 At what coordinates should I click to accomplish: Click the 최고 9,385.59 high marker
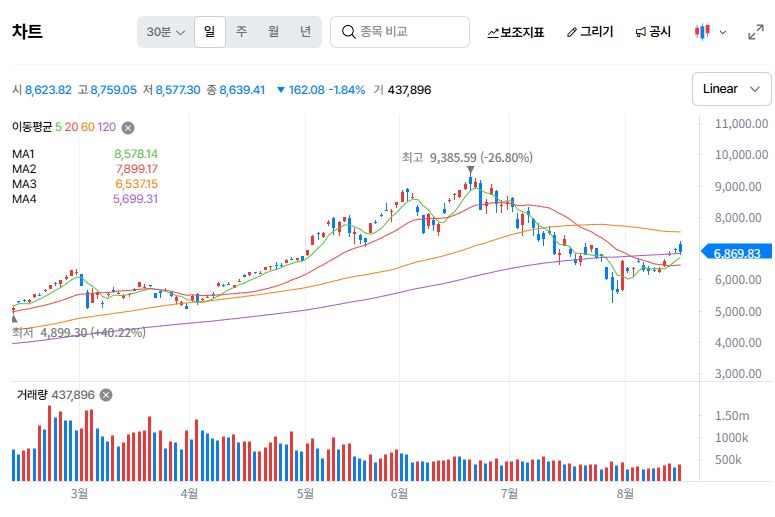point(467,158)
